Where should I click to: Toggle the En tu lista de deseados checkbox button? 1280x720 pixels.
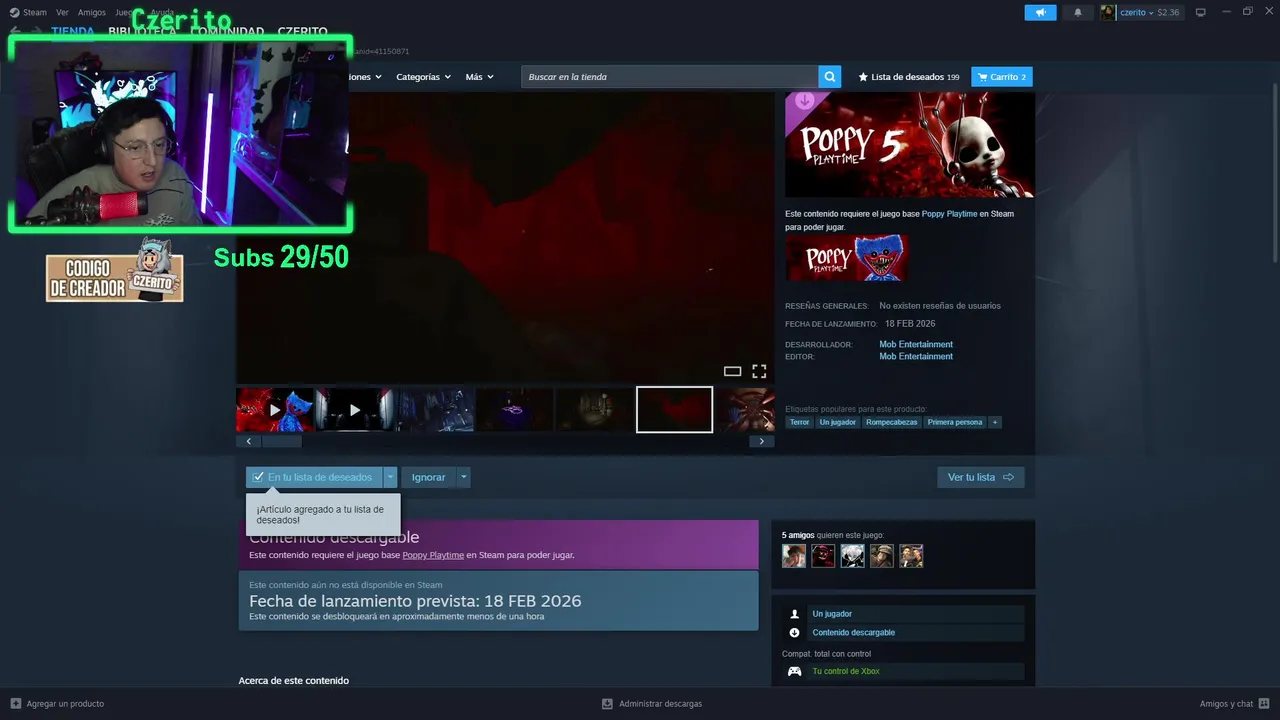point(314,477)
